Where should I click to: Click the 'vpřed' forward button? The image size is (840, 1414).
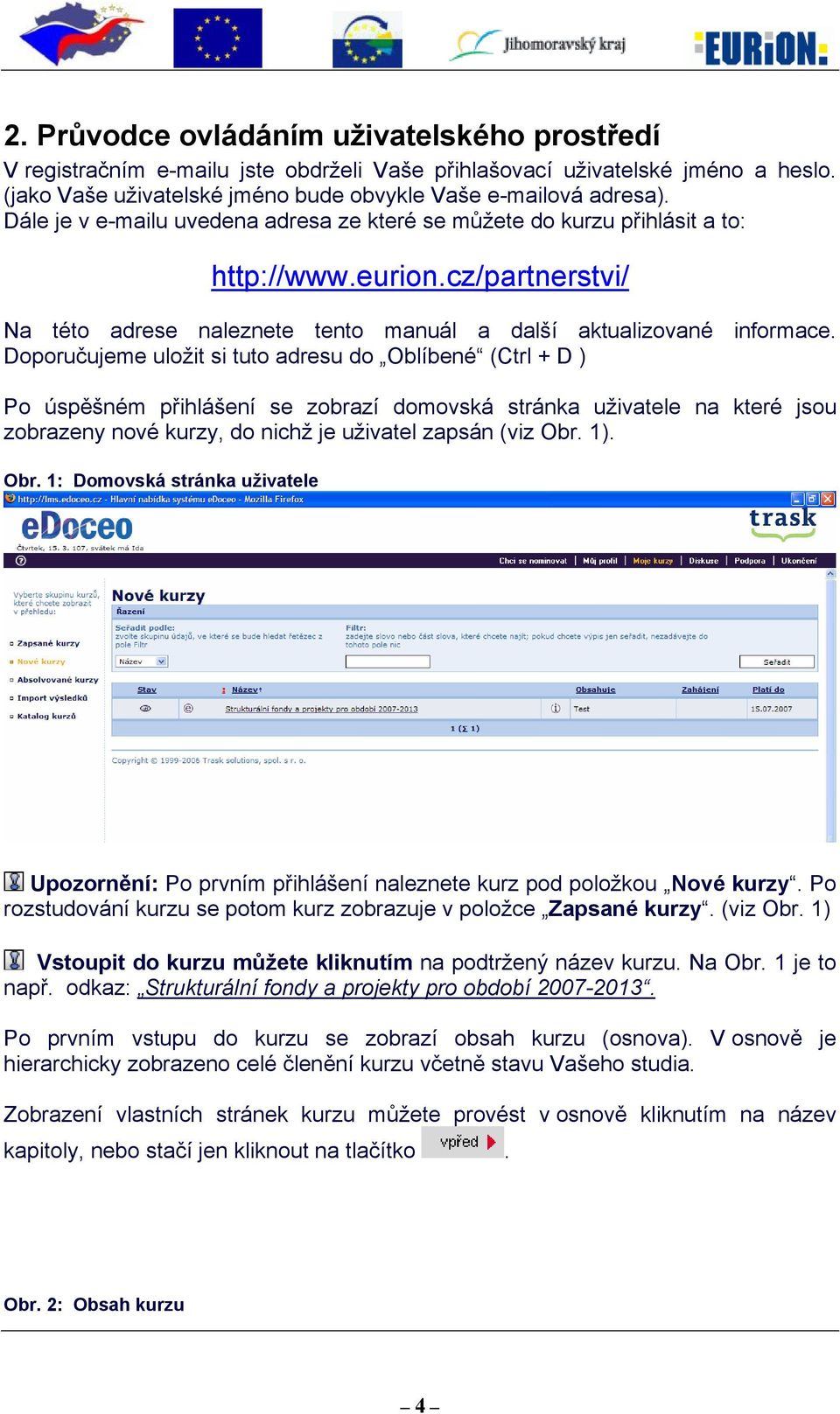click(463, 1142)
